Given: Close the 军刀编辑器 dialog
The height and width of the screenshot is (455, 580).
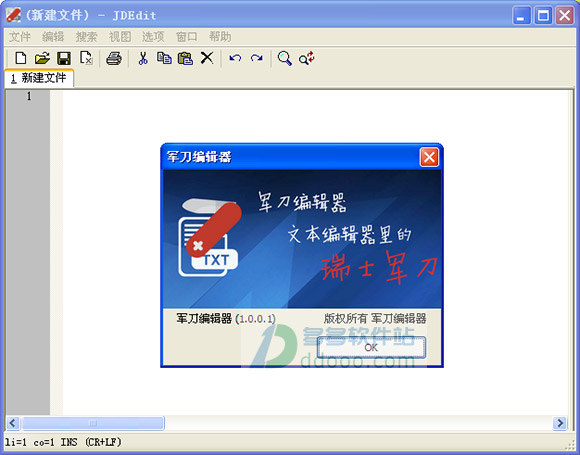Looking at the screenshot, I should click(429, 157).
